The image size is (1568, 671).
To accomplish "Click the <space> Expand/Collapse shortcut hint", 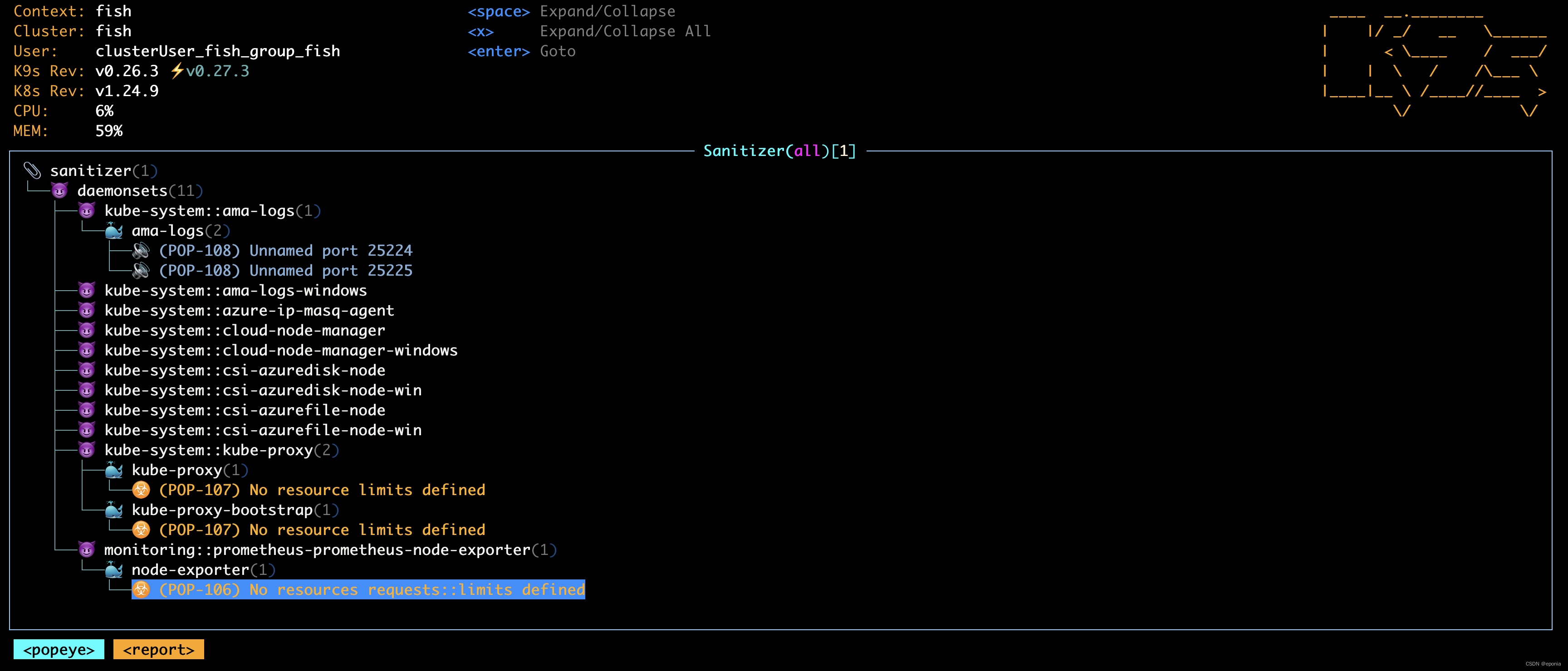I will (572, 11).
